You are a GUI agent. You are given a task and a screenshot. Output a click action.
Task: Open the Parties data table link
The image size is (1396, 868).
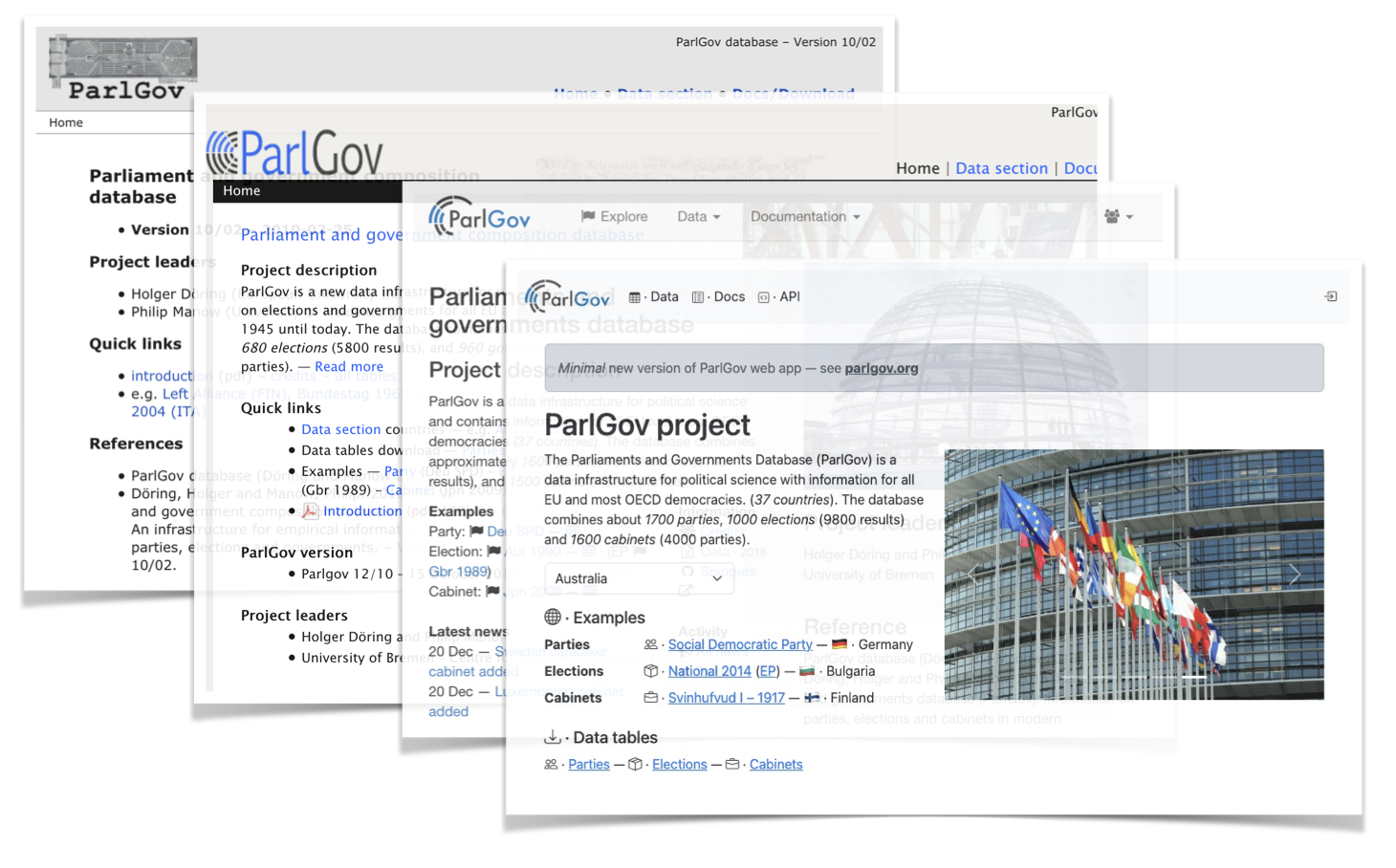coord(589,764)
